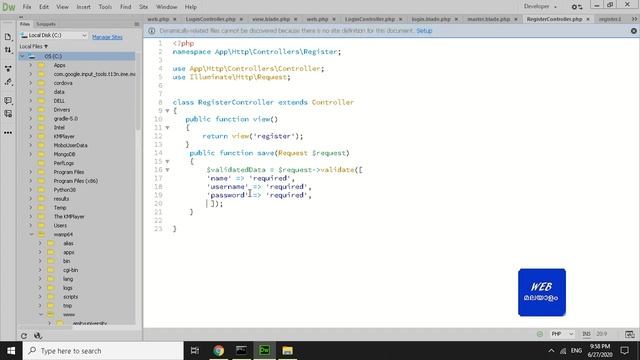
Task: Open the Window menu
Action: (167, 7)
